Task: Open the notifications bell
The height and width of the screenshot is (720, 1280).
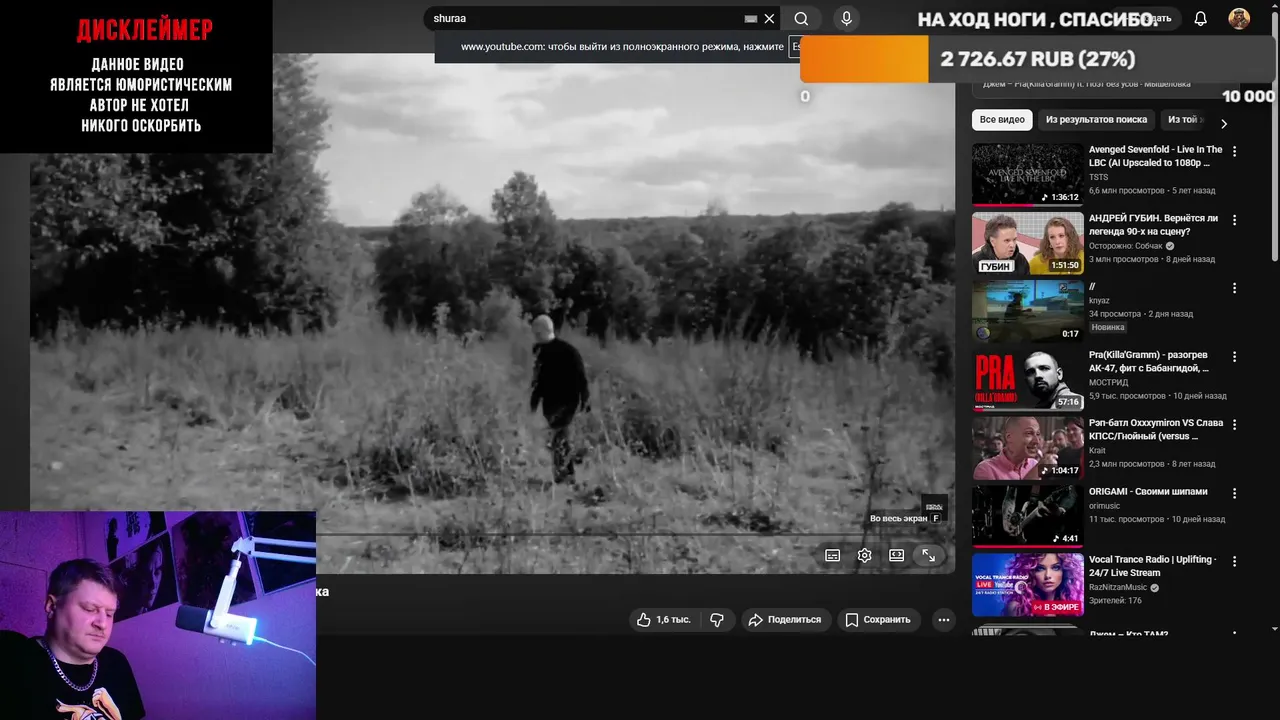Action: [1201, 18]
